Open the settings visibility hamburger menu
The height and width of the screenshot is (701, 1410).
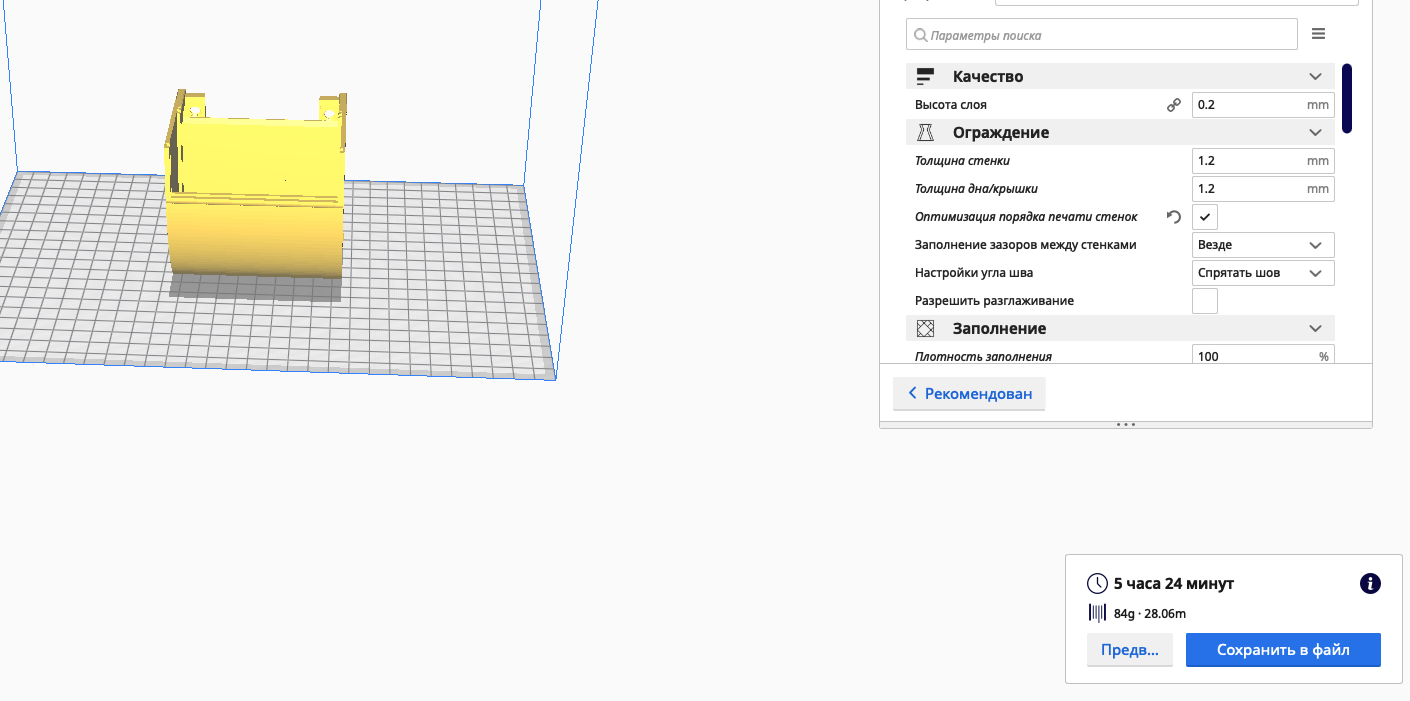click(x=1318, y=34)
